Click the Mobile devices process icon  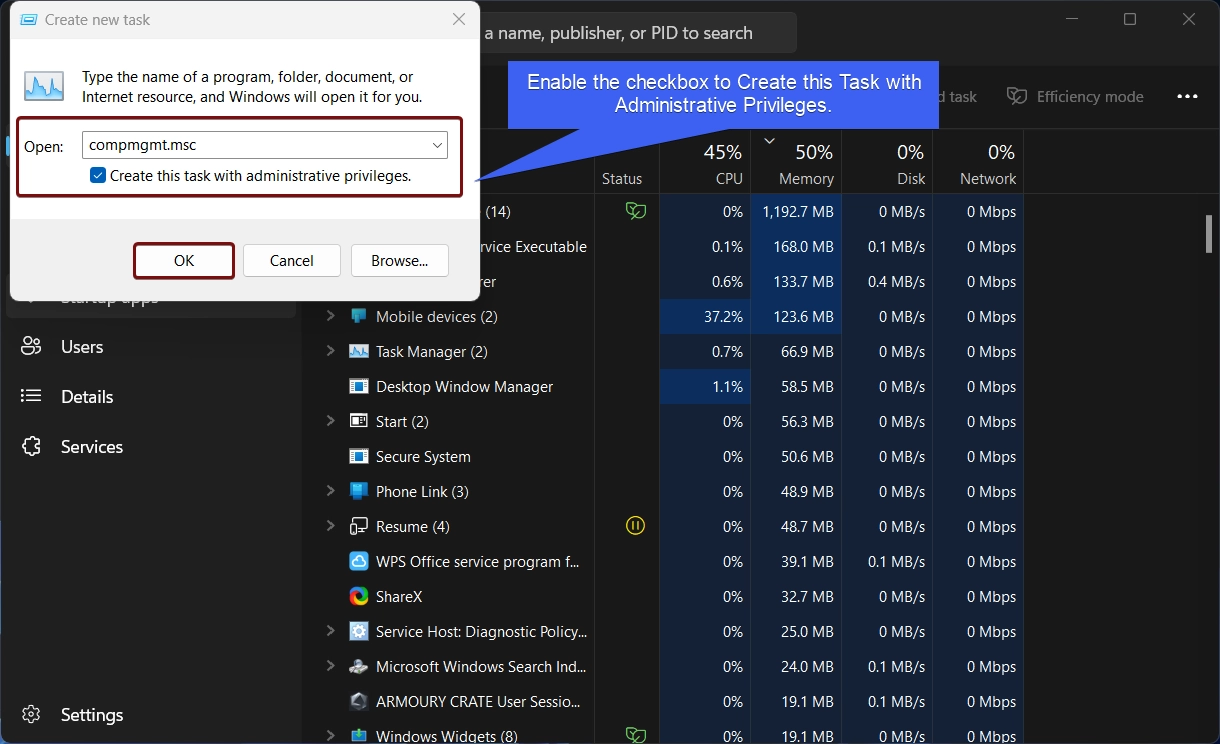click(x=359, y=317)
